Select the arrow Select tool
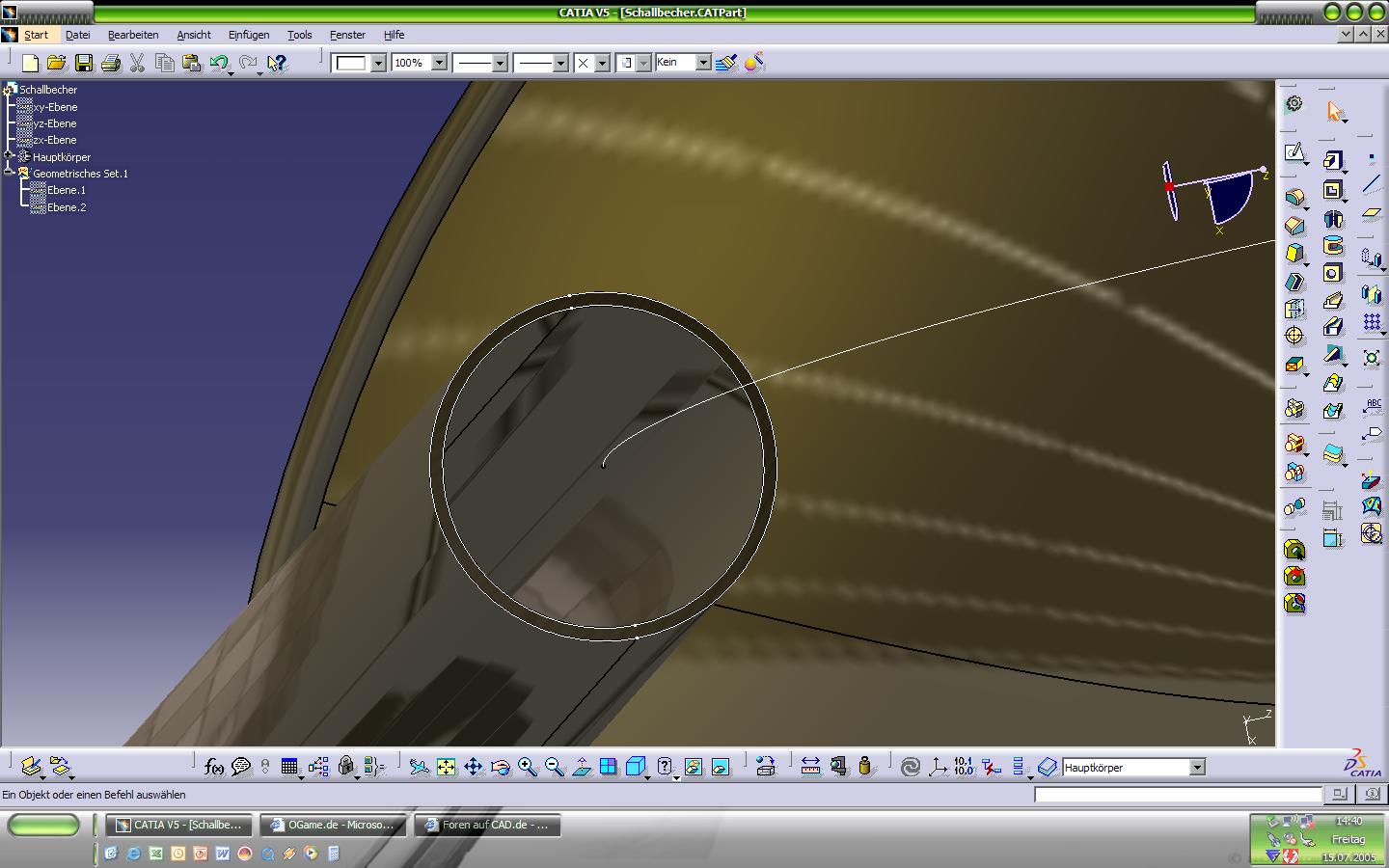 (x=1335, y=112)
